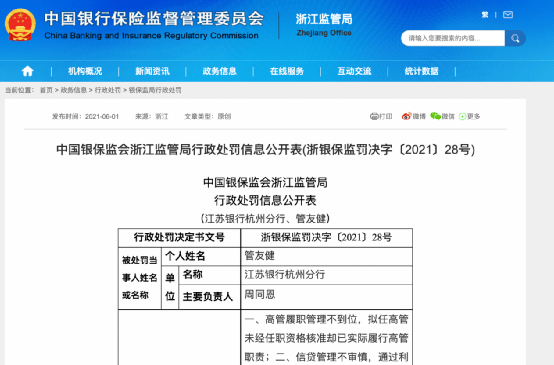Click subtitle 行政处罚信息公开表

[265, 200]
